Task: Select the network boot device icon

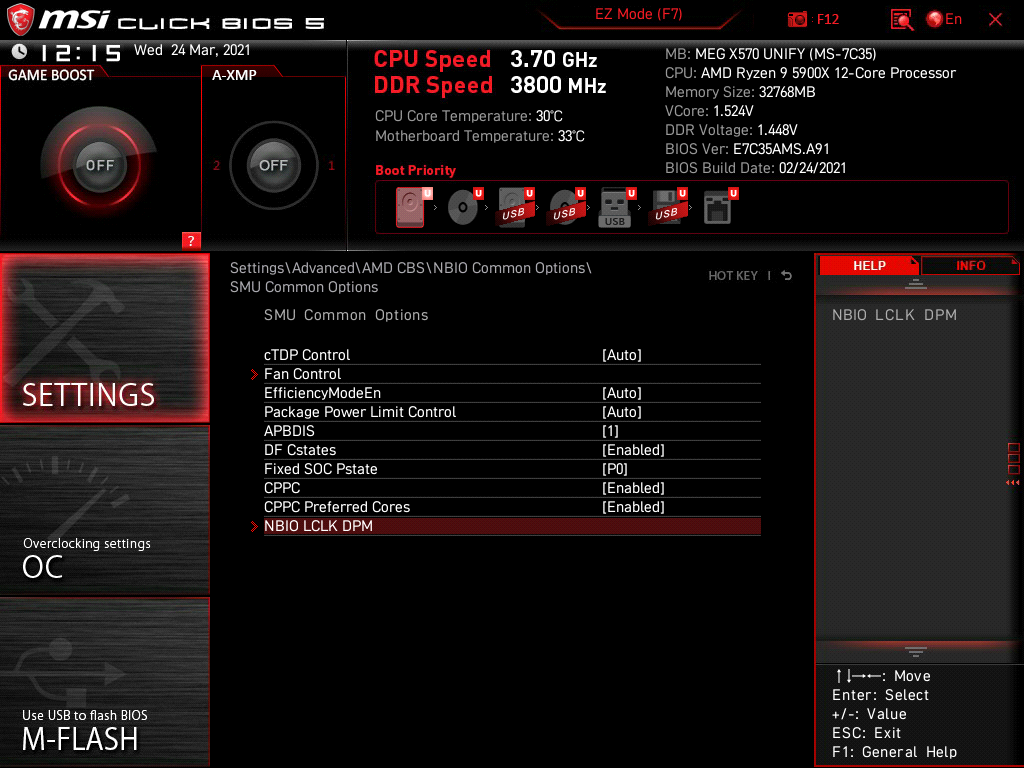Action: (x=720, y=207)
